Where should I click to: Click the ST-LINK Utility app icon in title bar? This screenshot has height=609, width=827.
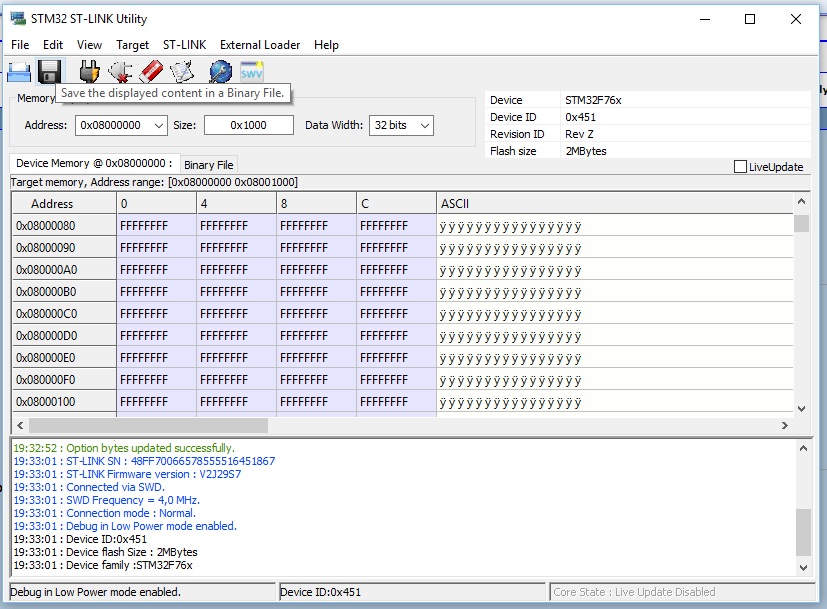pos(18,19)
